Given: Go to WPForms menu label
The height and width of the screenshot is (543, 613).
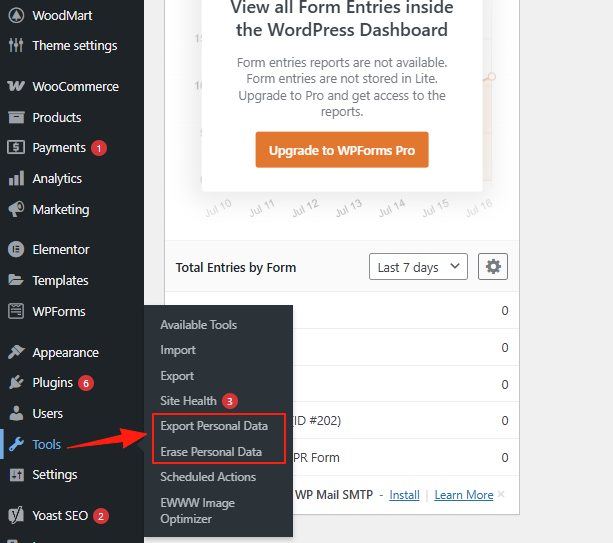Looking at the screenshot, I should [59, 312].
